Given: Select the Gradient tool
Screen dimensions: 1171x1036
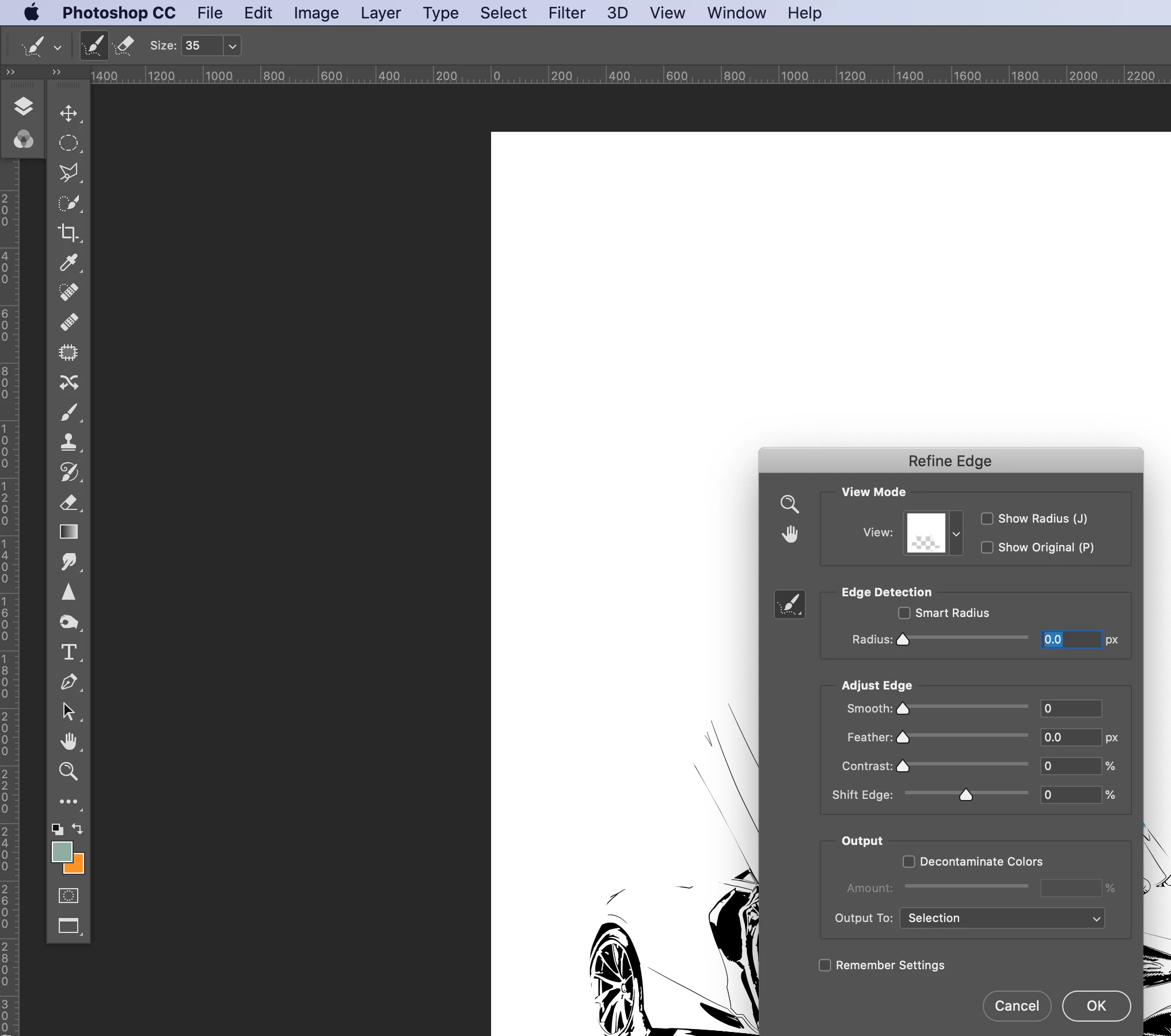Looking at the screenshot, I should point(69,532).
